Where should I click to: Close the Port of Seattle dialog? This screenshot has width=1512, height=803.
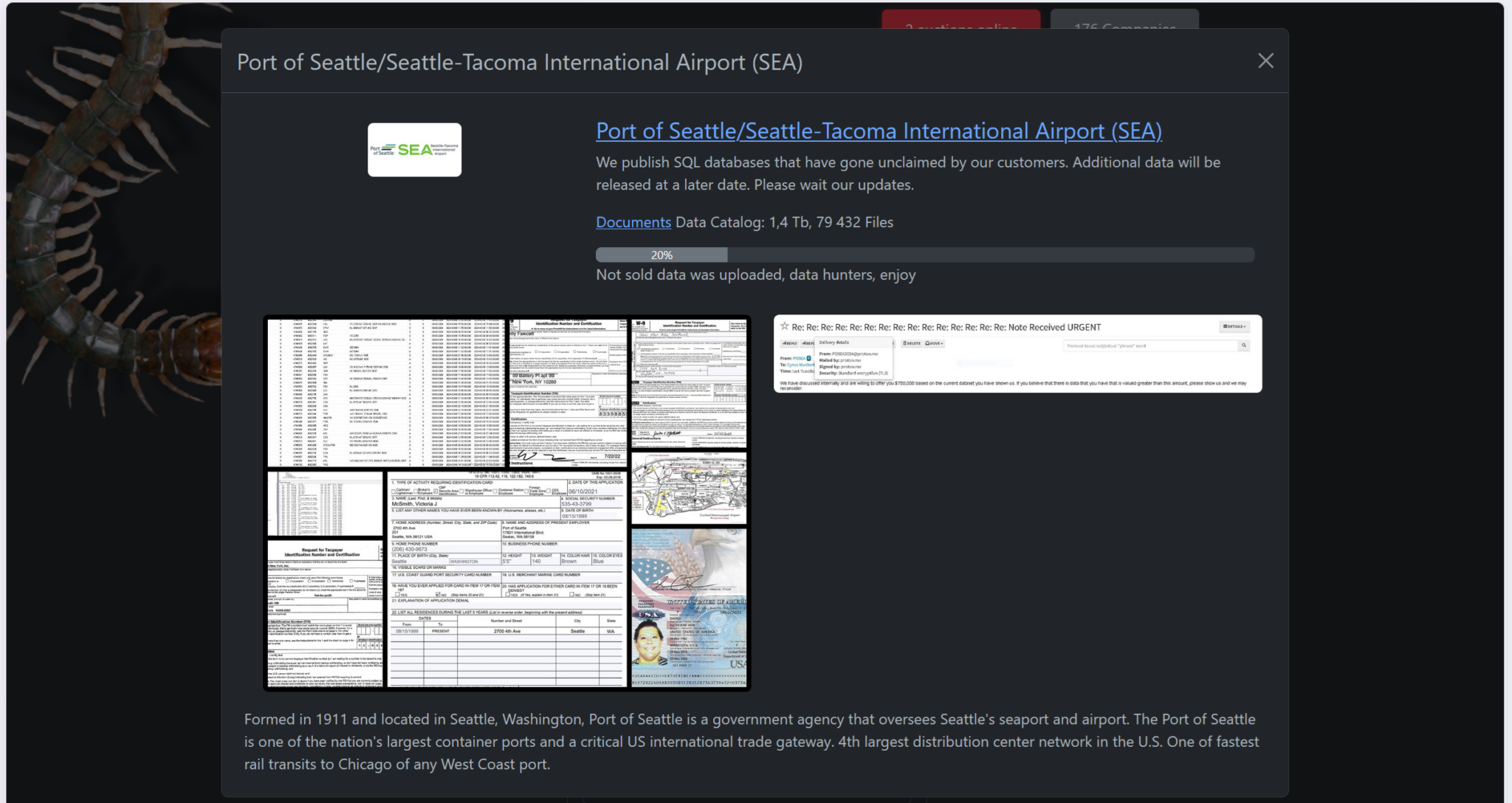(x=1265, y=61)
